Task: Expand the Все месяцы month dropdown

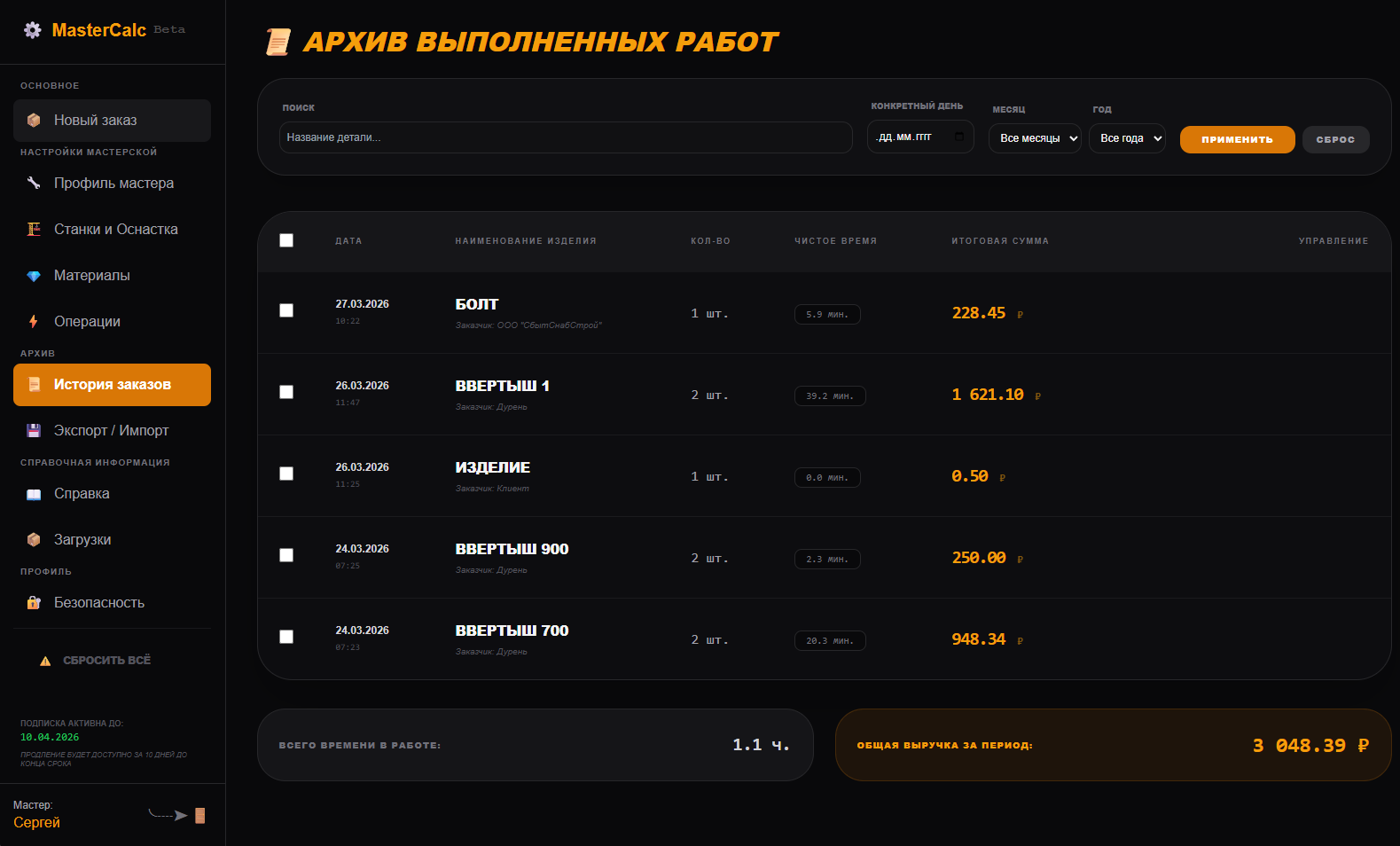Action: coord(1035,138)
